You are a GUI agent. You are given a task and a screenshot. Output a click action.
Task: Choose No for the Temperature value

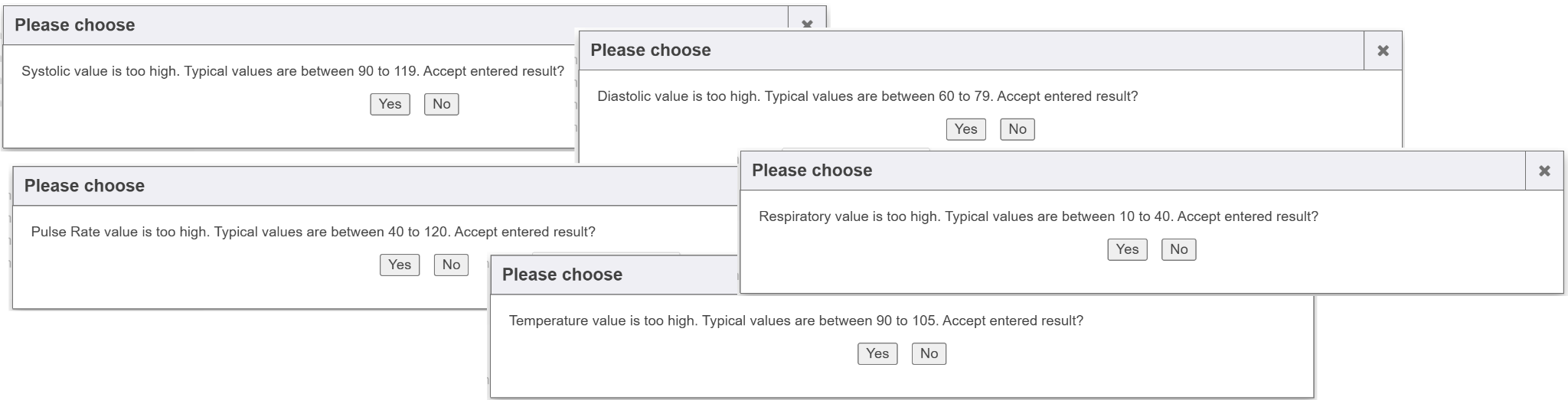(x=929, y=353)
